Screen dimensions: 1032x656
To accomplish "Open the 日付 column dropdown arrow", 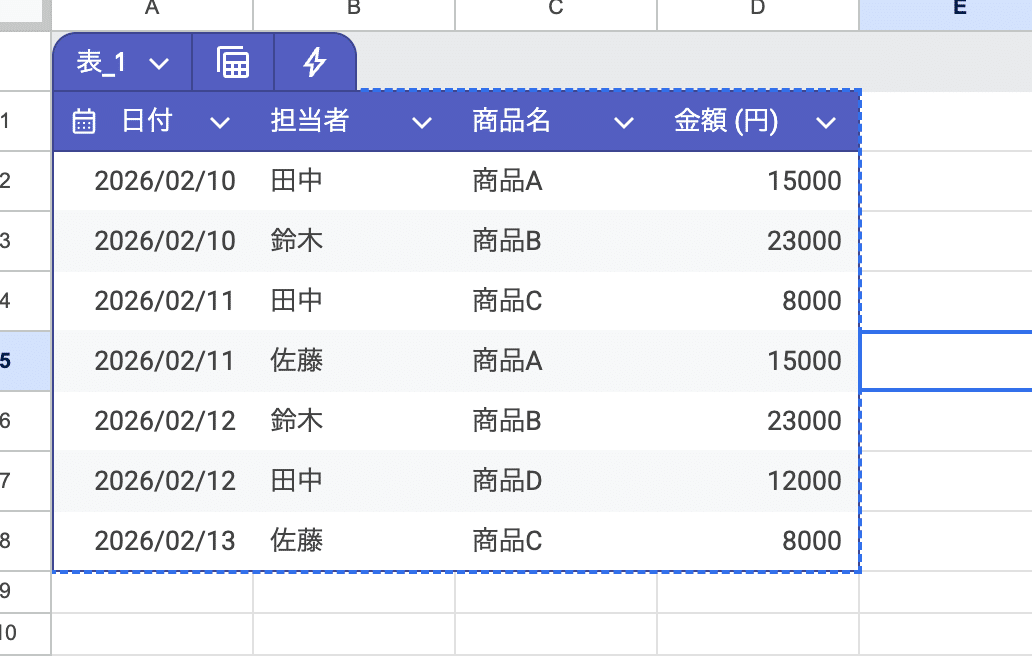I will pos(220,122).
